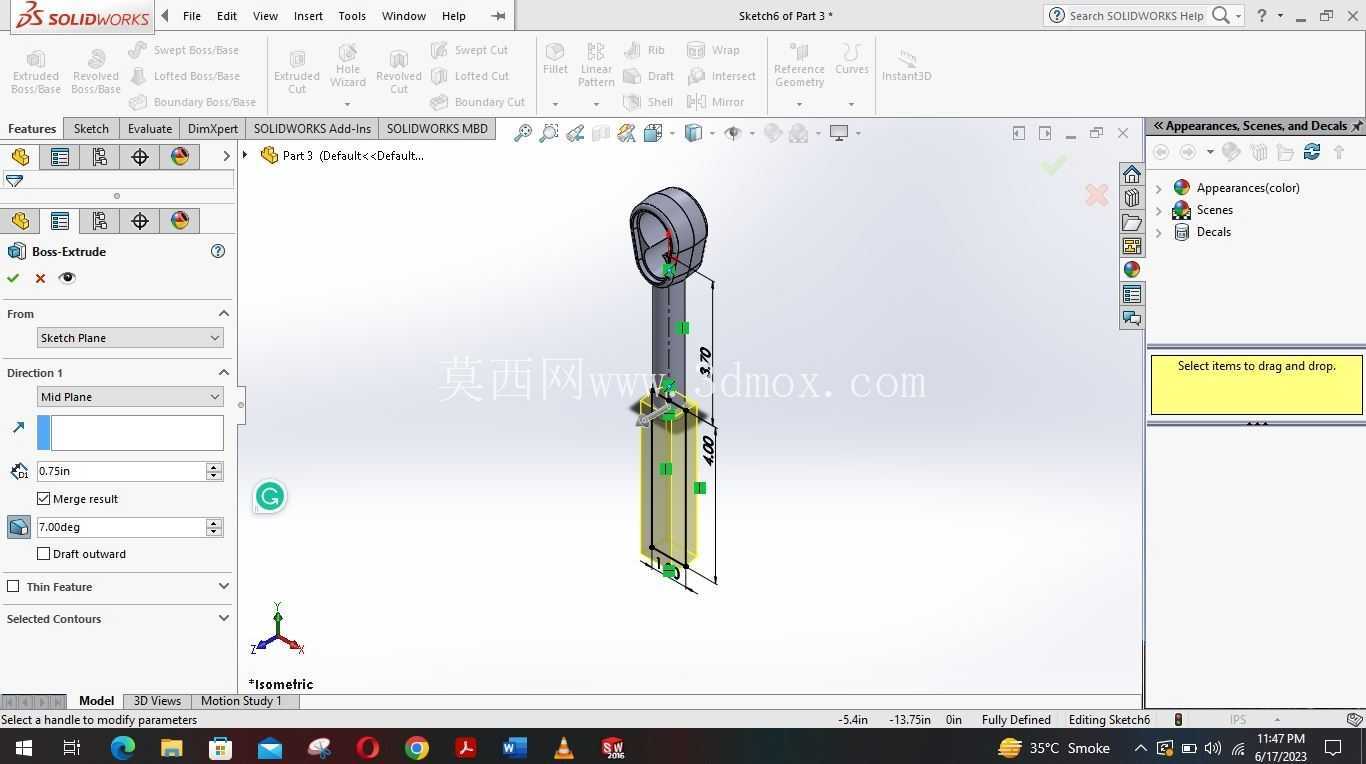Switch to the SOLIDWORKS Add-Ins tab
1366x764 pixels.
pos(312,128)
